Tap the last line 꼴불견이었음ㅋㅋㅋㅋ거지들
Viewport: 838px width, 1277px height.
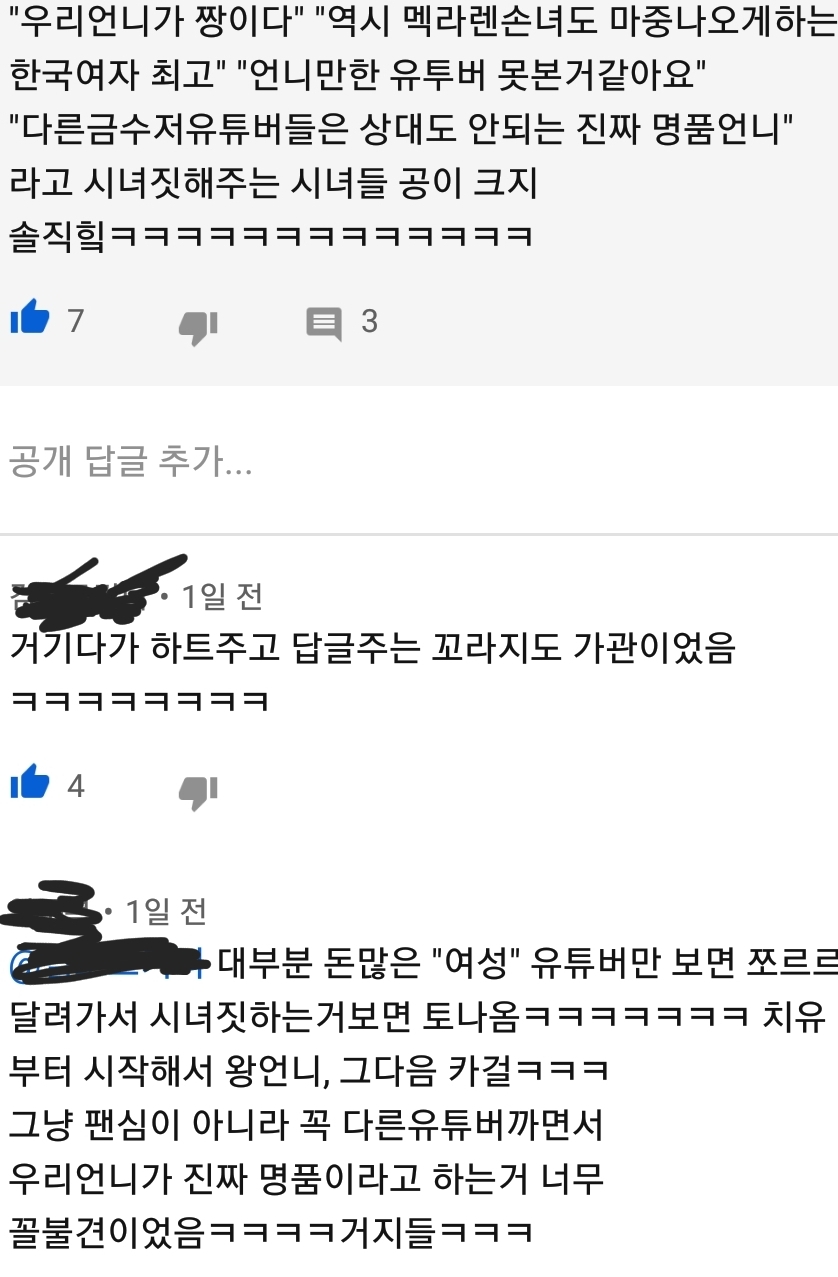(x=270, y=1231)
